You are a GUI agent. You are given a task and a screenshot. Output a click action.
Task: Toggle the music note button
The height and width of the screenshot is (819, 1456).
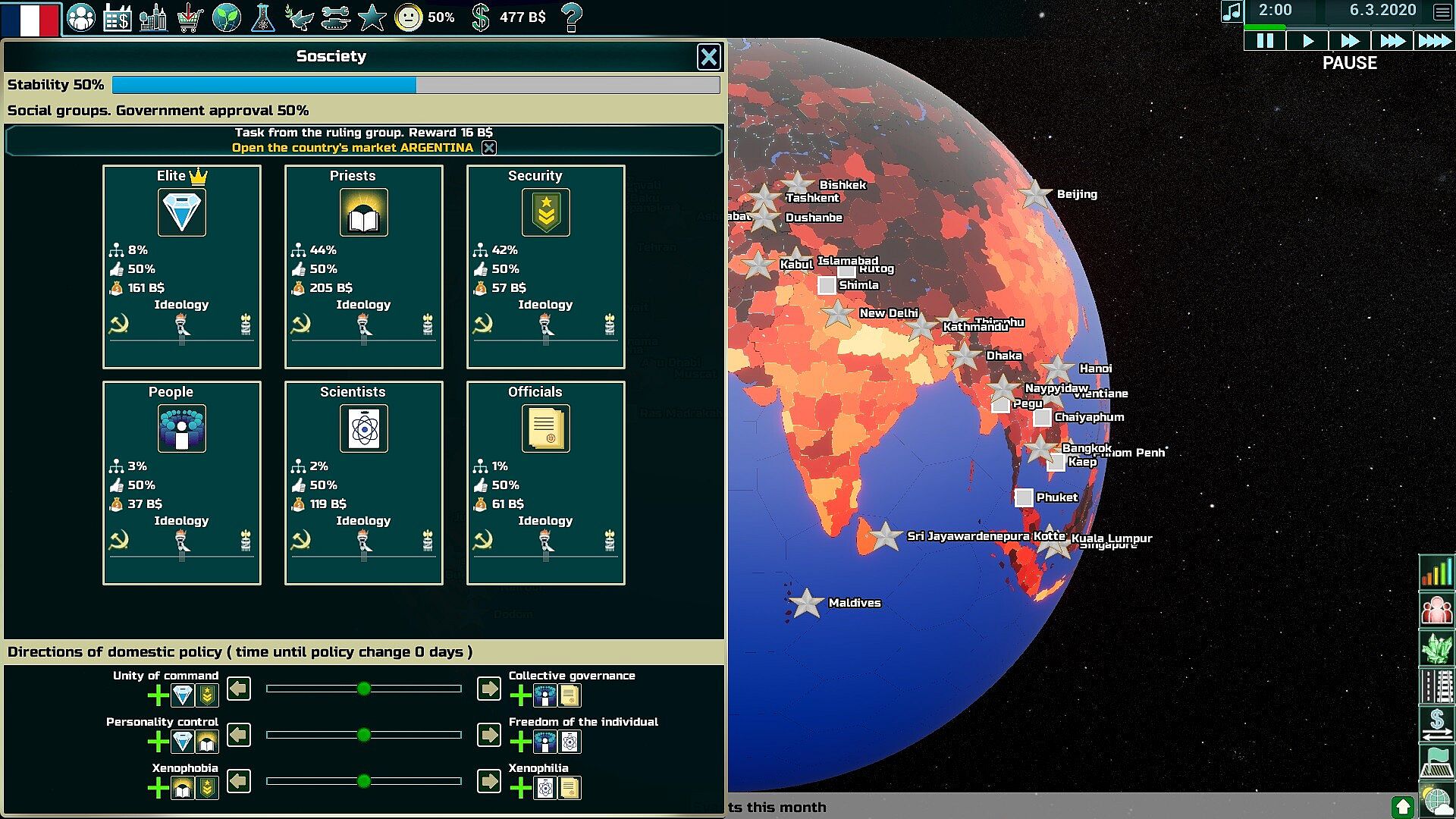point(1232,11)
